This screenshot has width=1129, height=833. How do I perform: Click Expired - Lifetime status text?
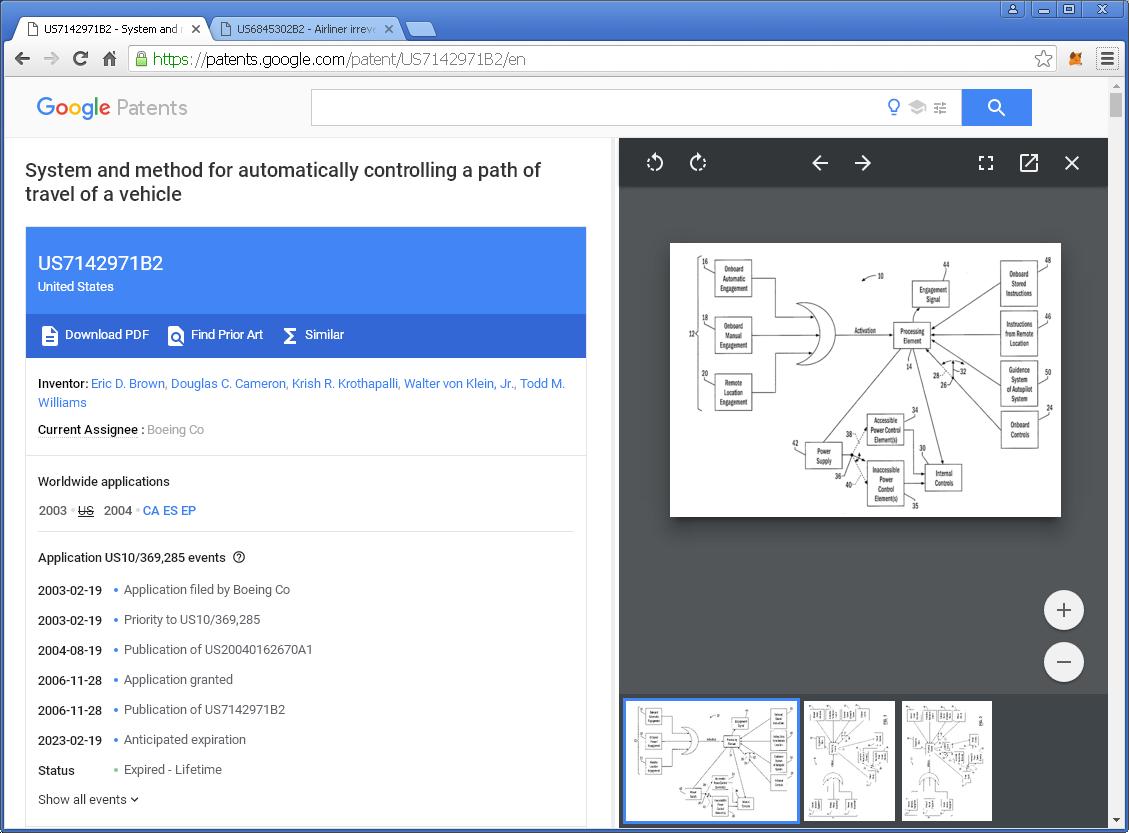[x=173, y=770]
